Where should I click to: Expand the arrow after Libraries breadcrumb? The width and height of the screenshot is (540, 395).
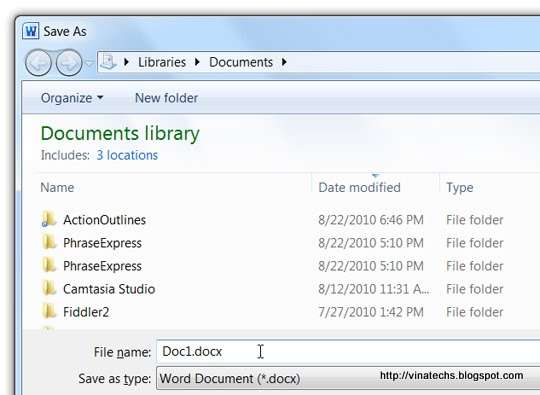click(x=197, y=62)
